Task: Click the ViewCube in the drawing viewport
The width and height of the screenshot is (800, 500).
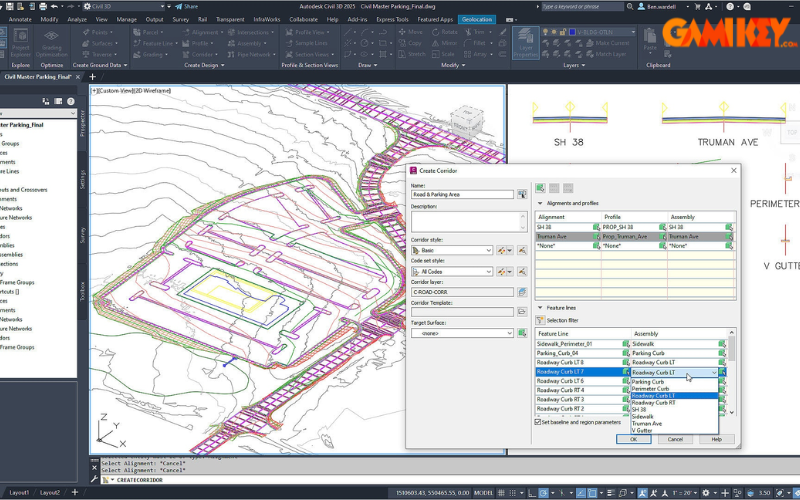Action: click(466, 121)
